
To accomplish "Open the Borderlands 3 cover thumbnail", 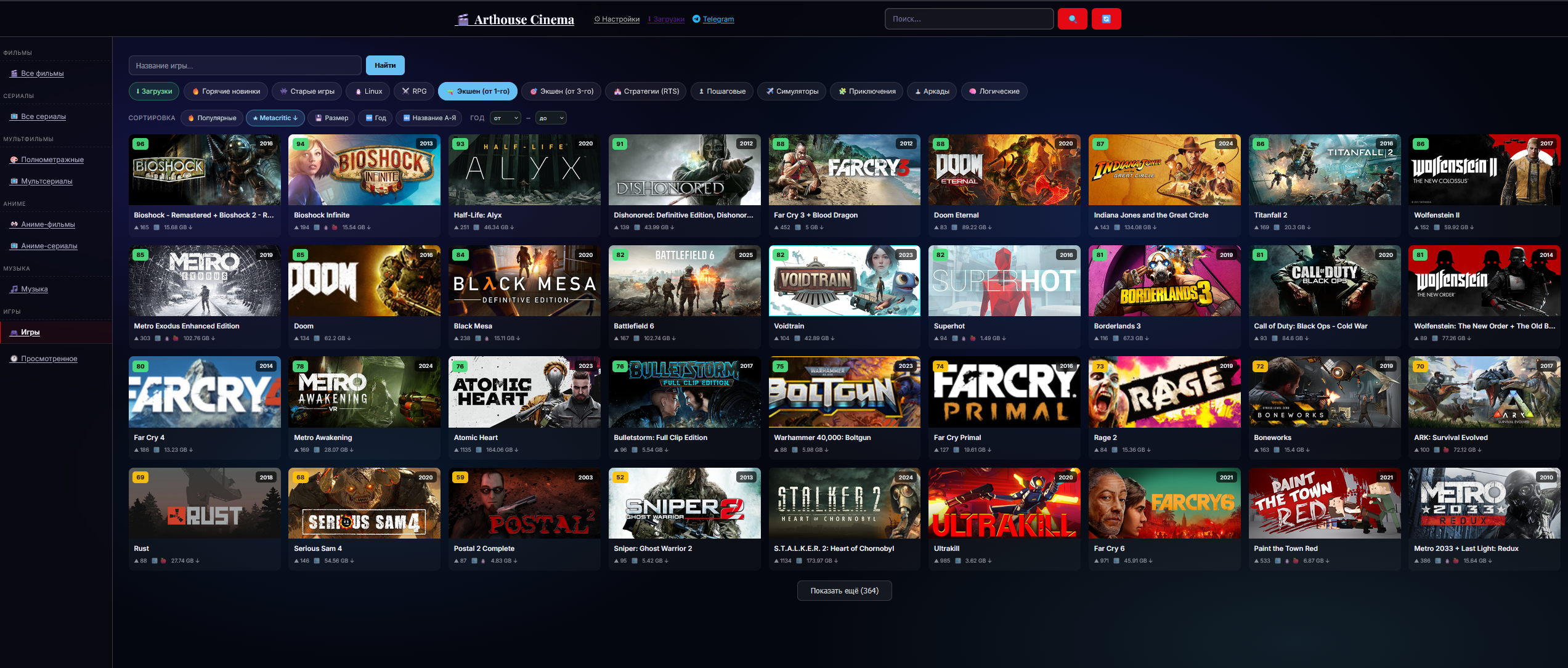I will (1164, 281).
